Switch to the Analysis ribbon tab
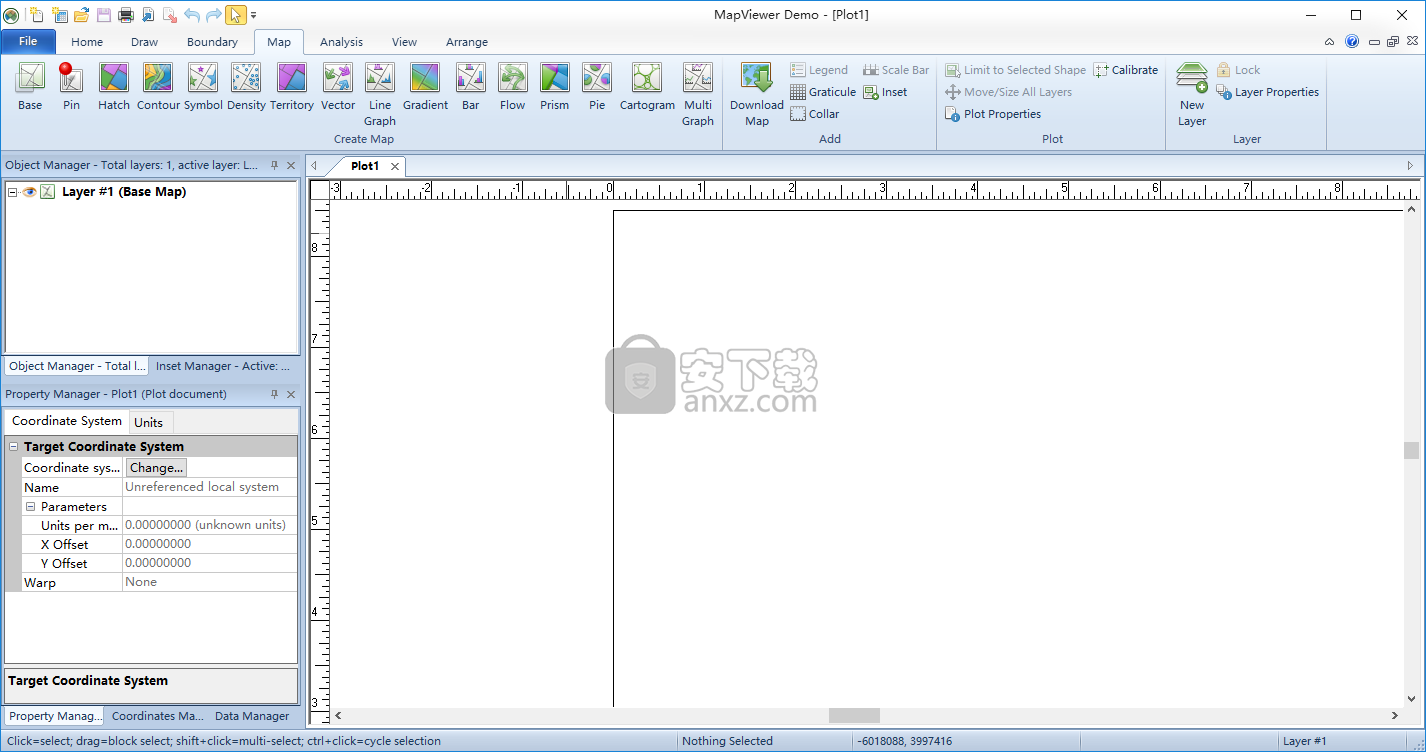The image size is (1426, 752). [x=341, y=42]
